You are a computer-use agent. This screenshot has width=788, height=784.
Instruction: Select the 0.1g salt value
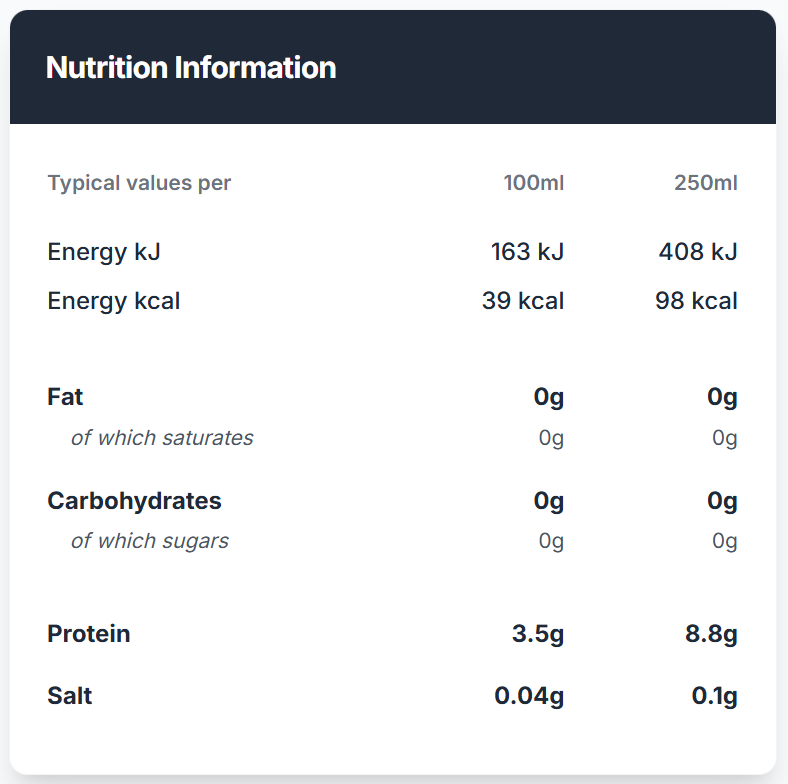pos(715,696)
